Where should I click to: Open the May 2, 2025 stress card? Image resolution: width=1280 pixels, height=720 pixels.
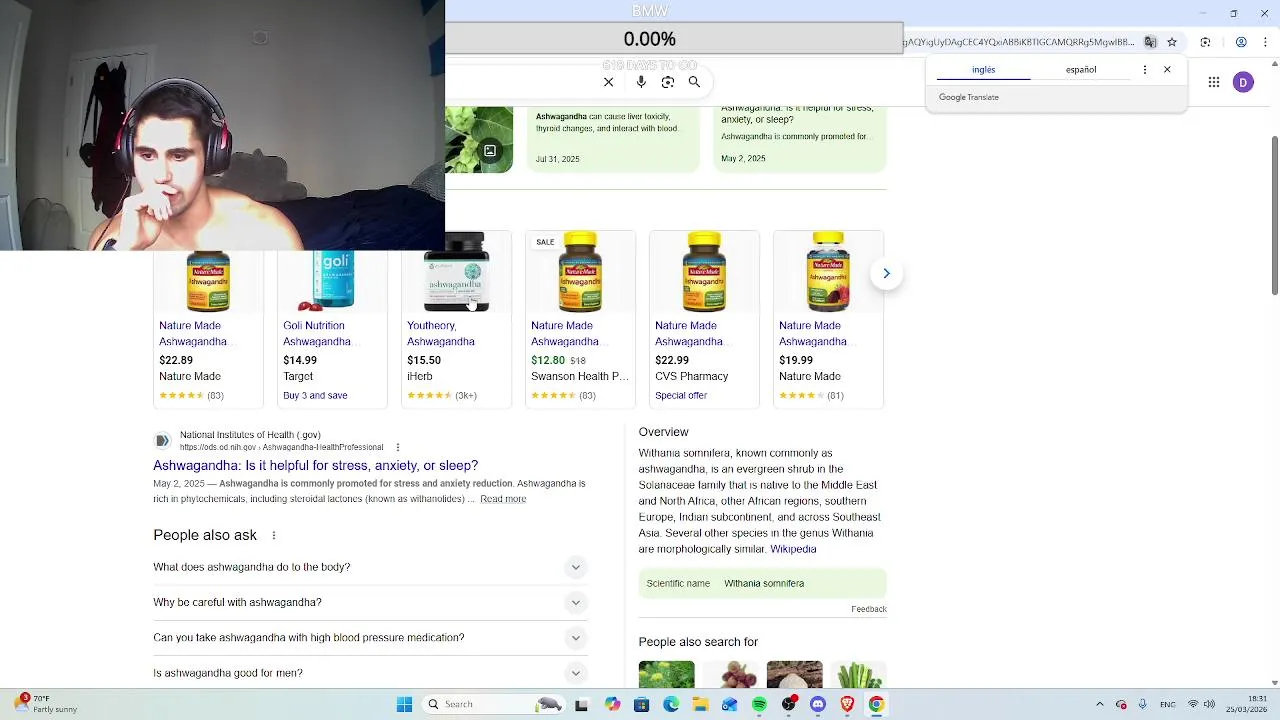(x=800, y=140)
